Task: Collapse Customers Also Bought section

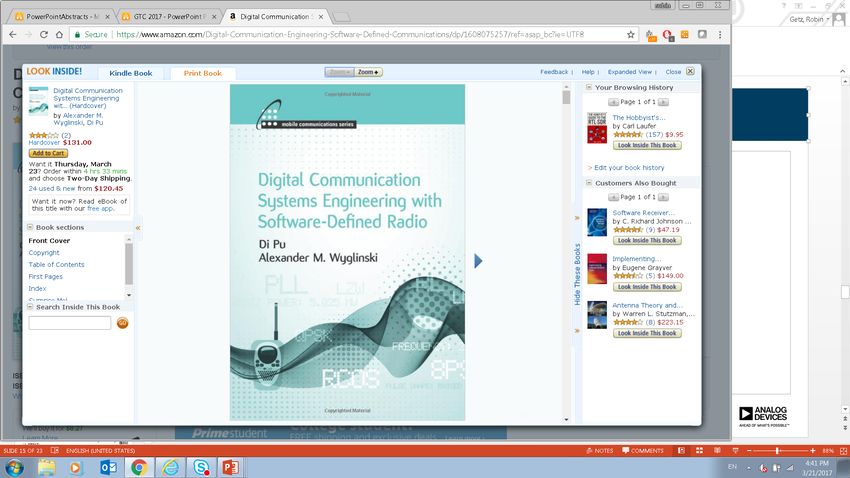Action: coord(589,183)
